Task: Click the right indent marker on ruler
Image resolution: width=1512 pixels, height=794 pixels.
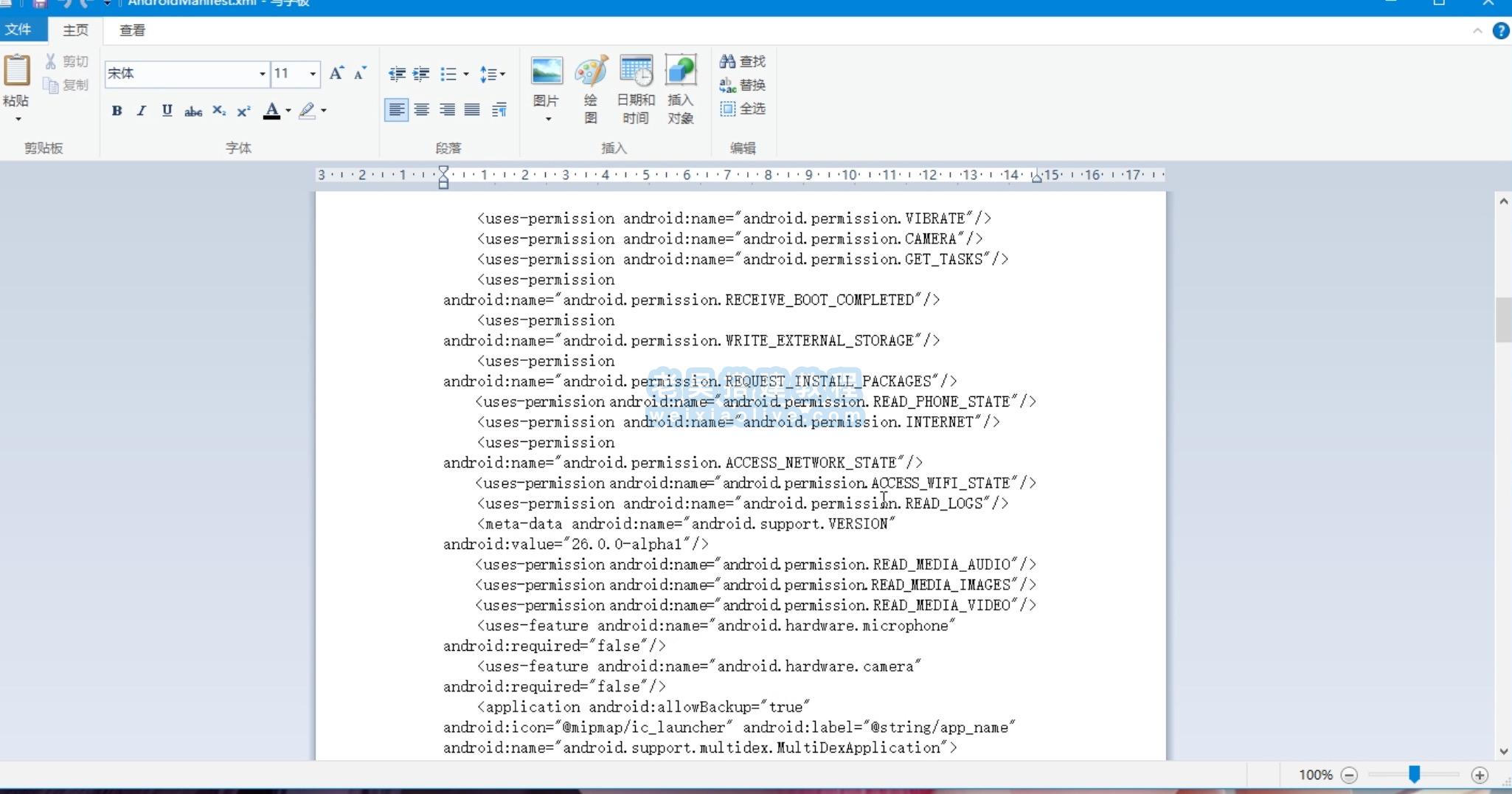Action: point(1036,177)
